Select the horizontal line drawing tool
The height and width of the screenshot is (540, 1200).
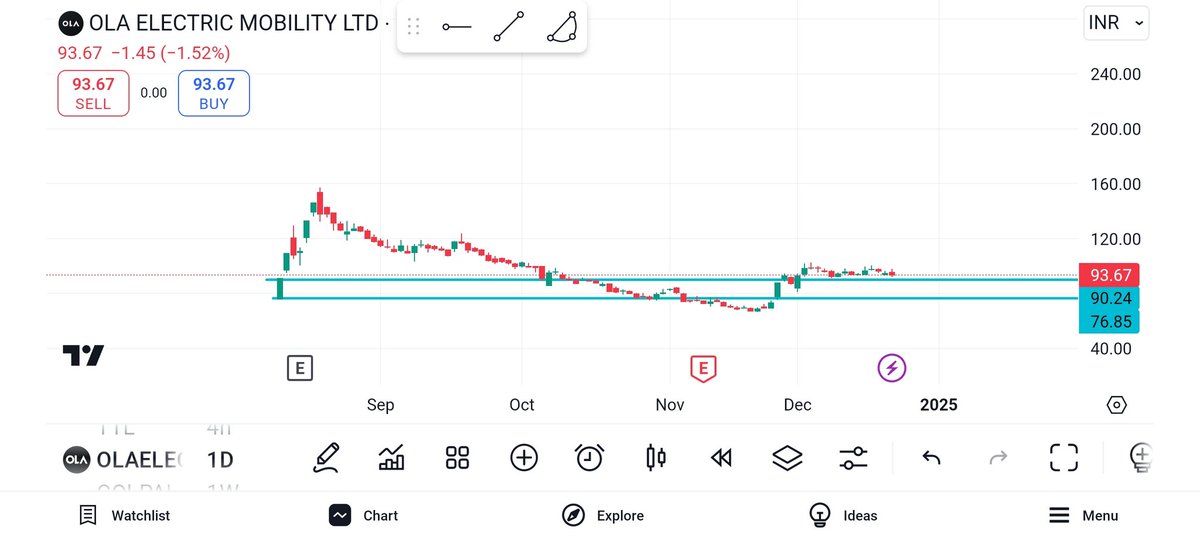pyautogui.click(x=457, y=27)
